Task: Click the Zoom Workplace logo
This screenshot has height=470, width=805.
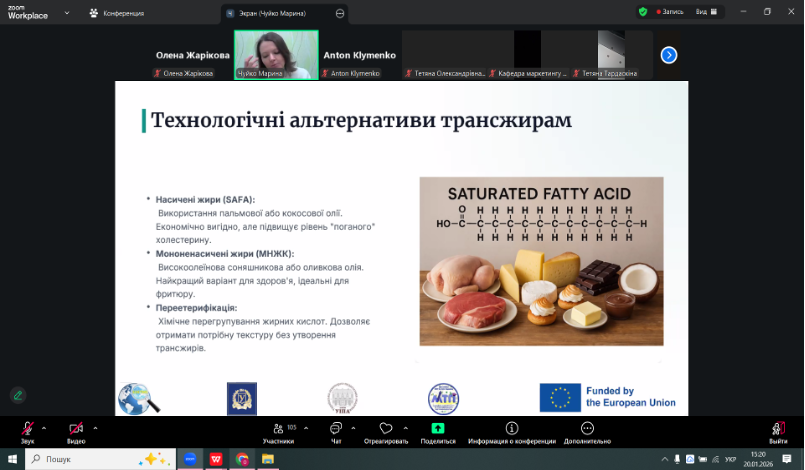Action: (x=28, y=12)
